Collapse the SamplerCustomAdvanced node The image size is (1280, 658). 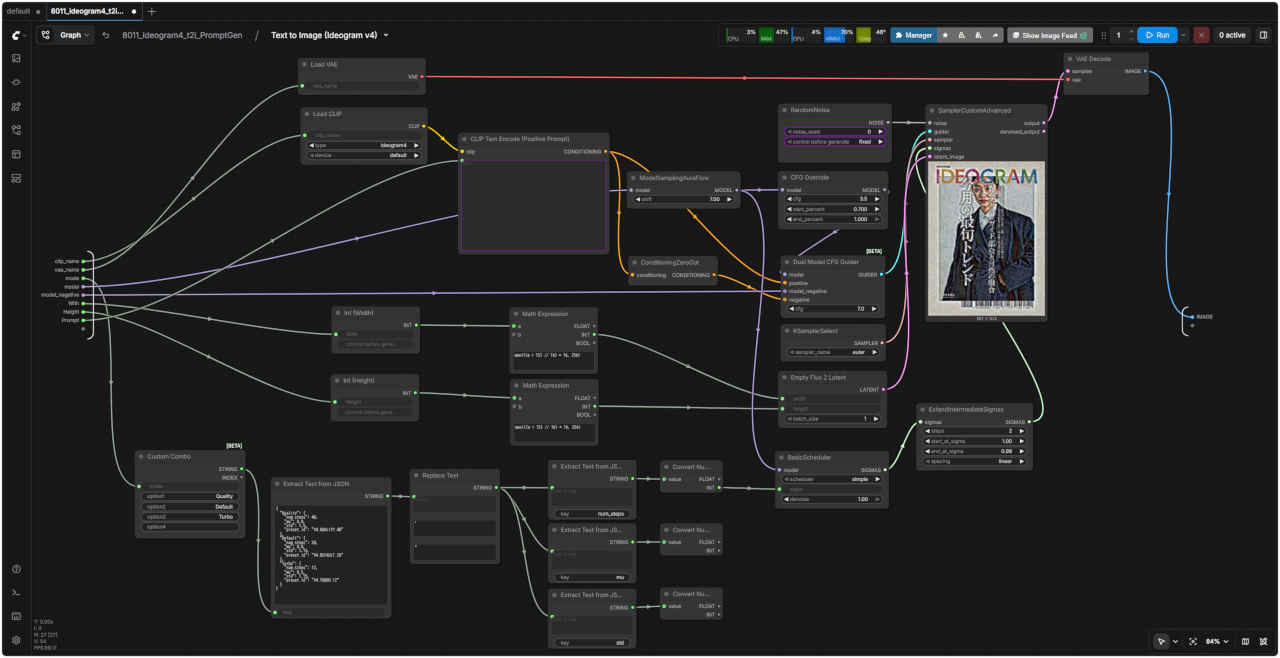pyautogui.click(x=932, y=110)
